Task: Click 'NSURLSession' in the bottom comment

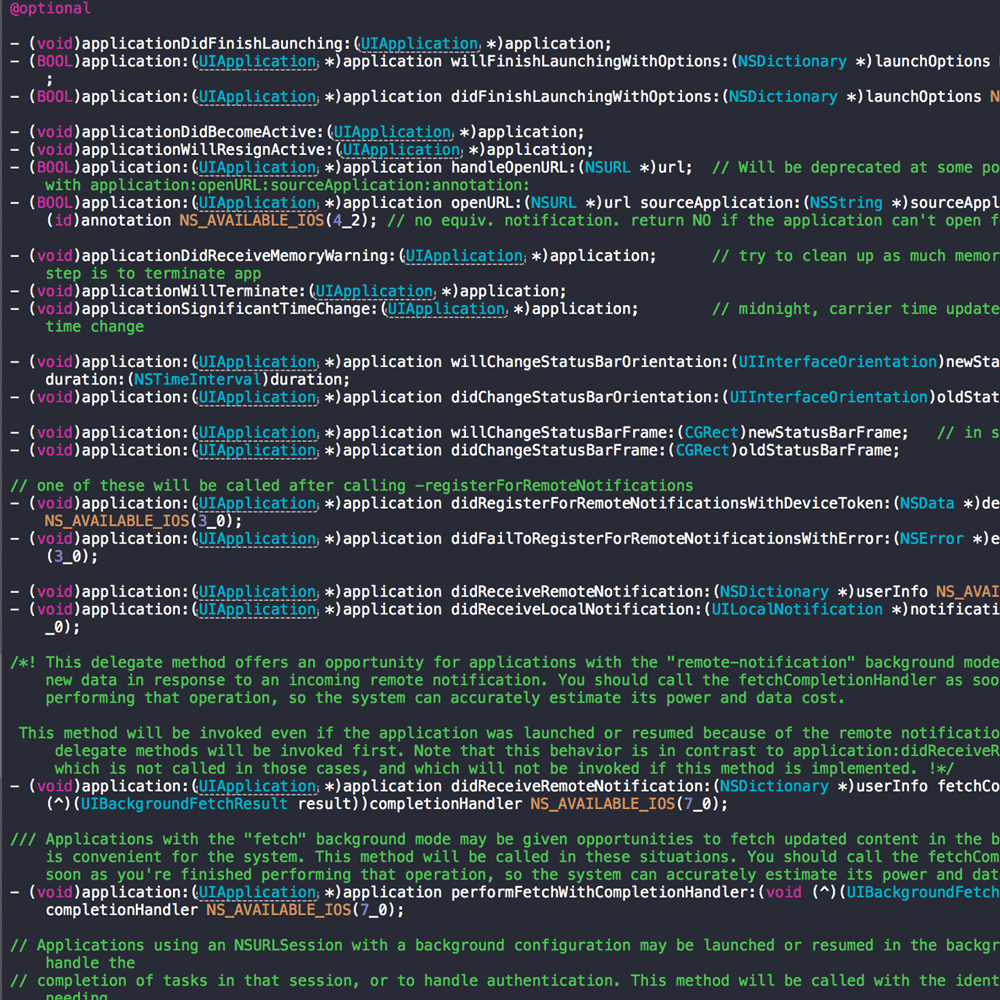Action: pyautogui.click(x=288, y=945)
